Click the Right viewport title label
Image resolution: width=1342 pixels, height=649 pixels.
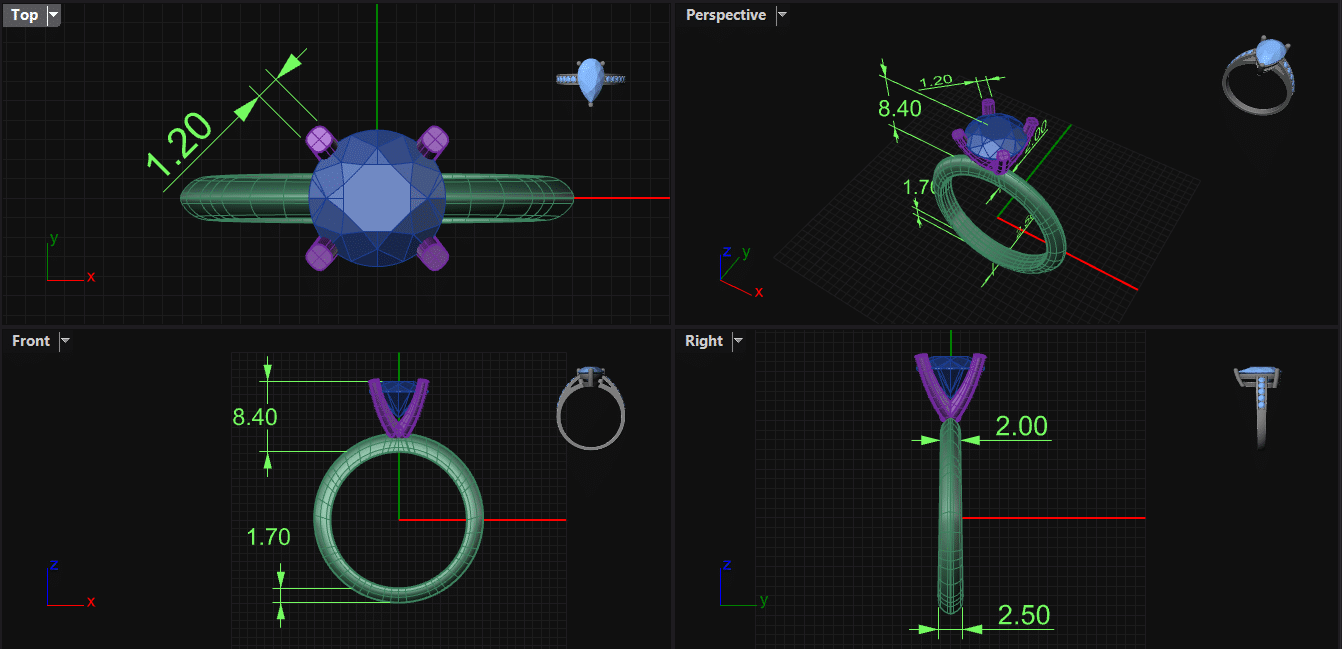[x=704, y=341]
